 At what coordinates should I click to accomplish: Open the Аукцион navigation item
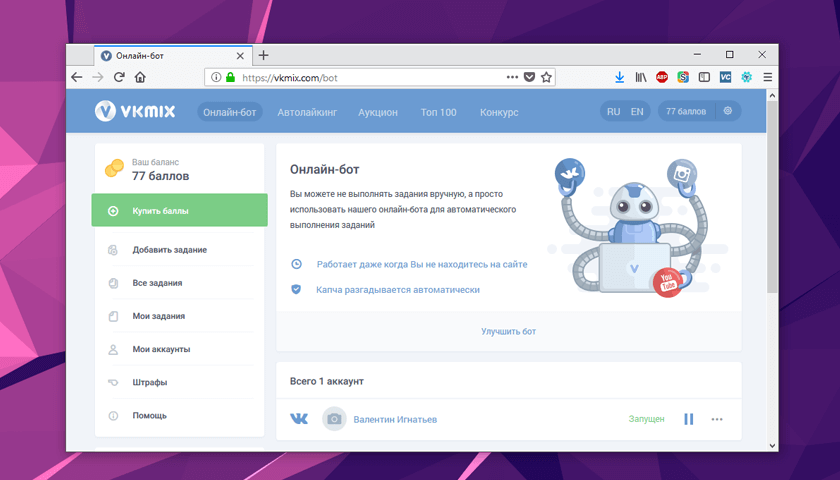(x=378, y=112)
